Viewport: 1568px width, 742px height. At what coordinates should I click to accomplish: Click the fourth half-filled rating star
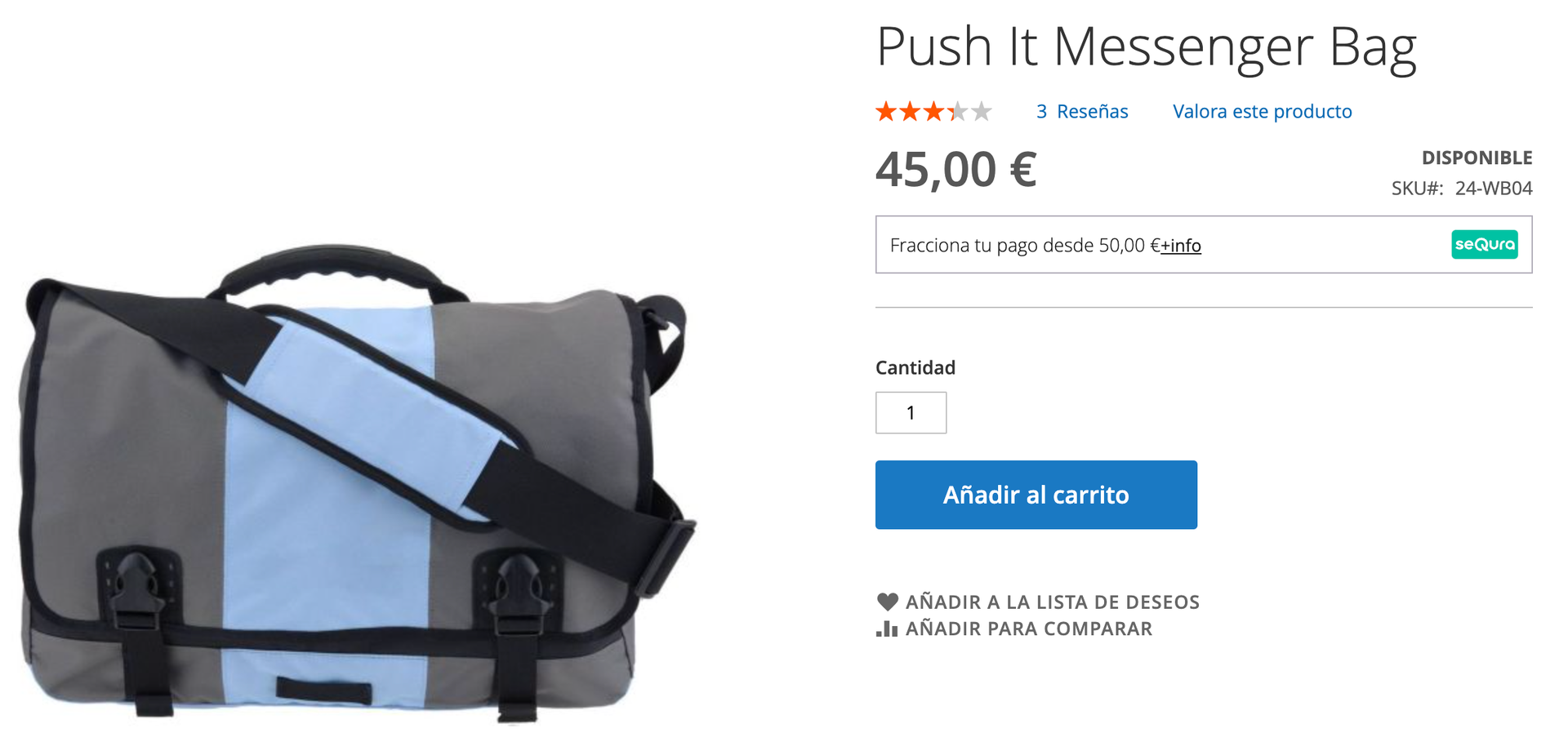click(957, 111)
